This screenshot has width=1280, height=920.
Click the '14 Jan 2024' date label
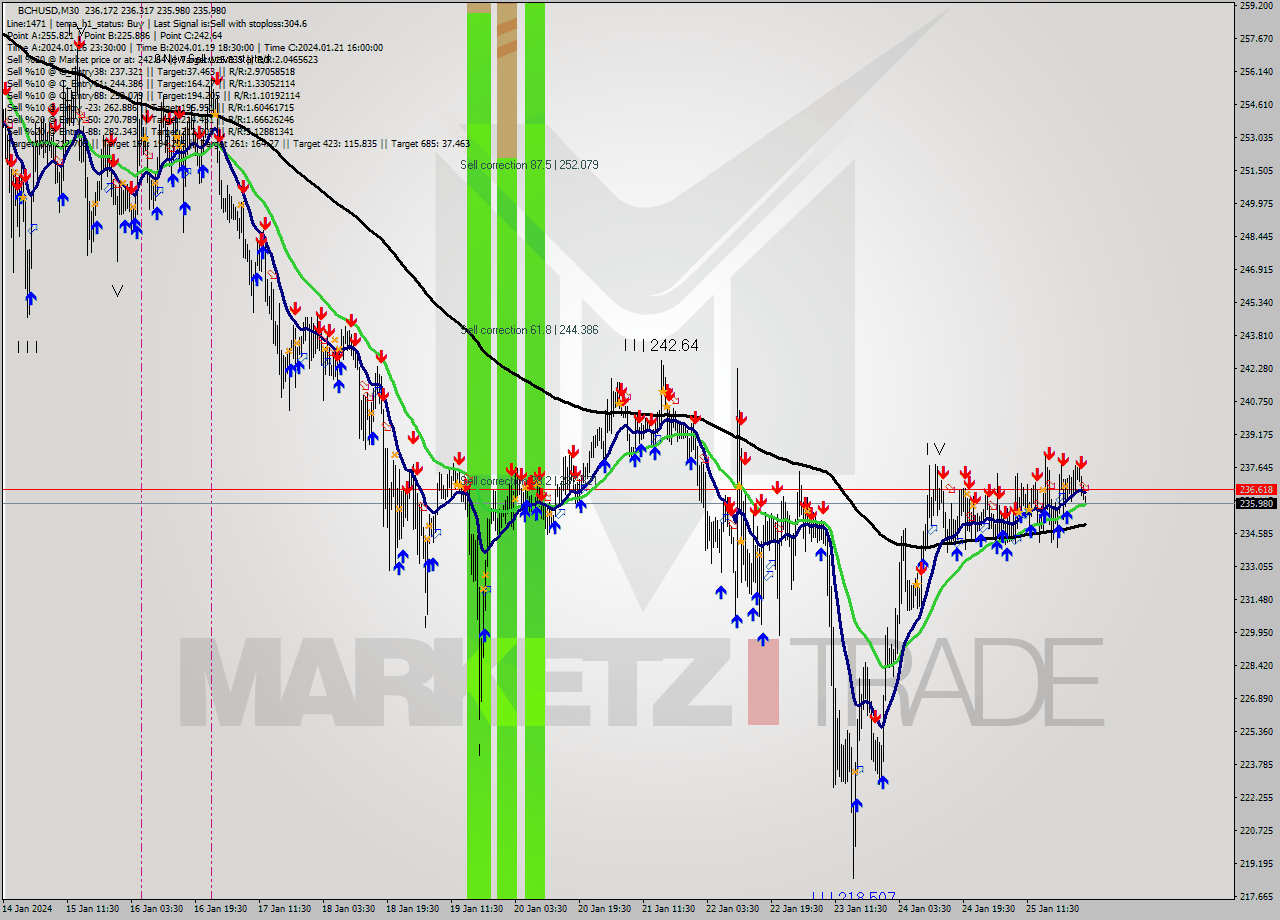click(x=25, y=909)
